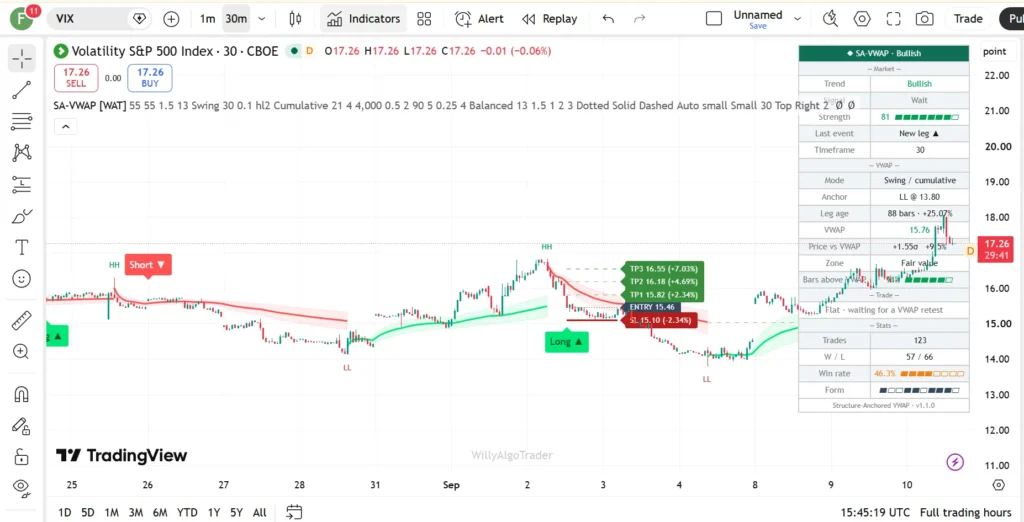
Task: Click the 17.26 current price label
Action: (x=995, y=250)
